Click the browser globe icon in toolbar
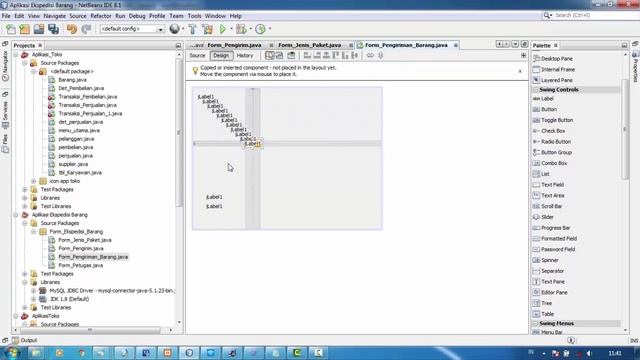The width and height of the screenshot is (640, 360). pos(174,29)
